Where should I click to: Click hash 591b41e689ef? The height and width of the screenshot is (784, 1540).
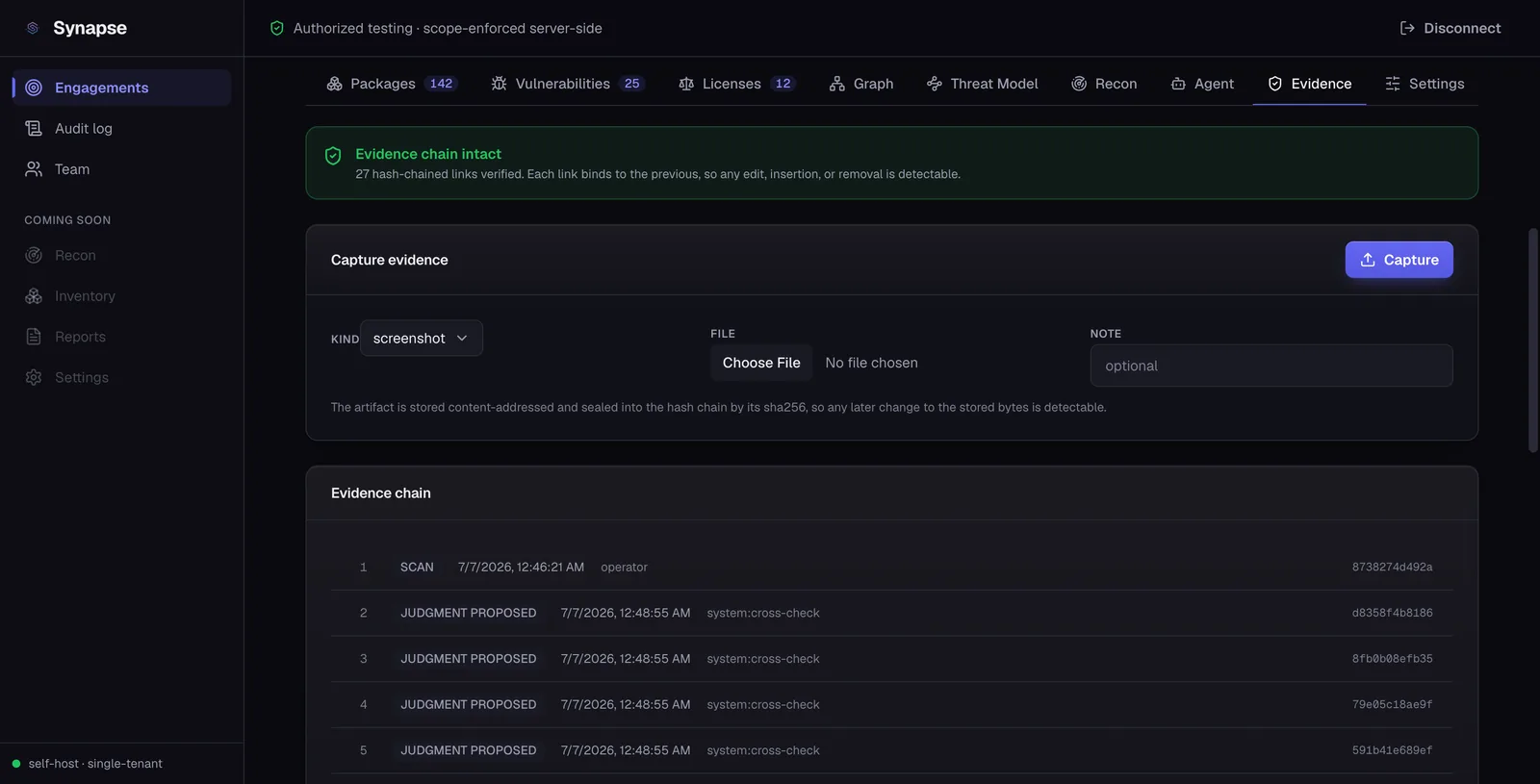pos(1392,750)
